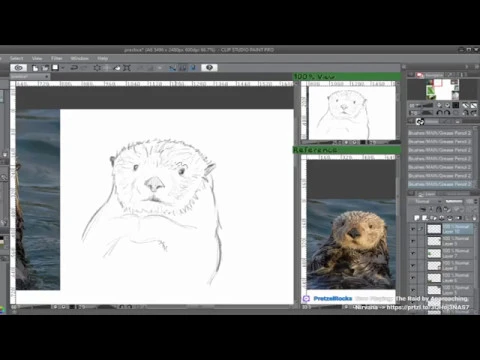
Task: Click the Open file icon
Action: [45, 68]
